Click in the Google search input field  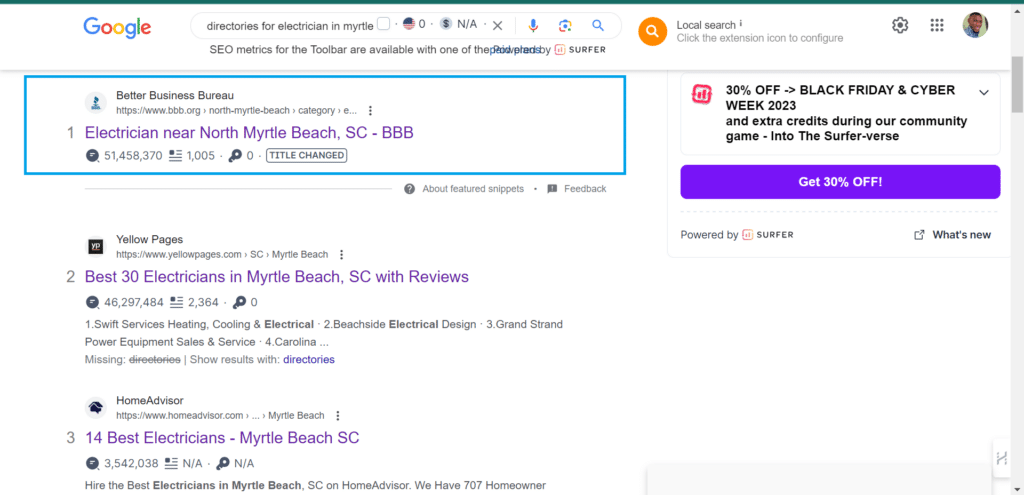290,25
